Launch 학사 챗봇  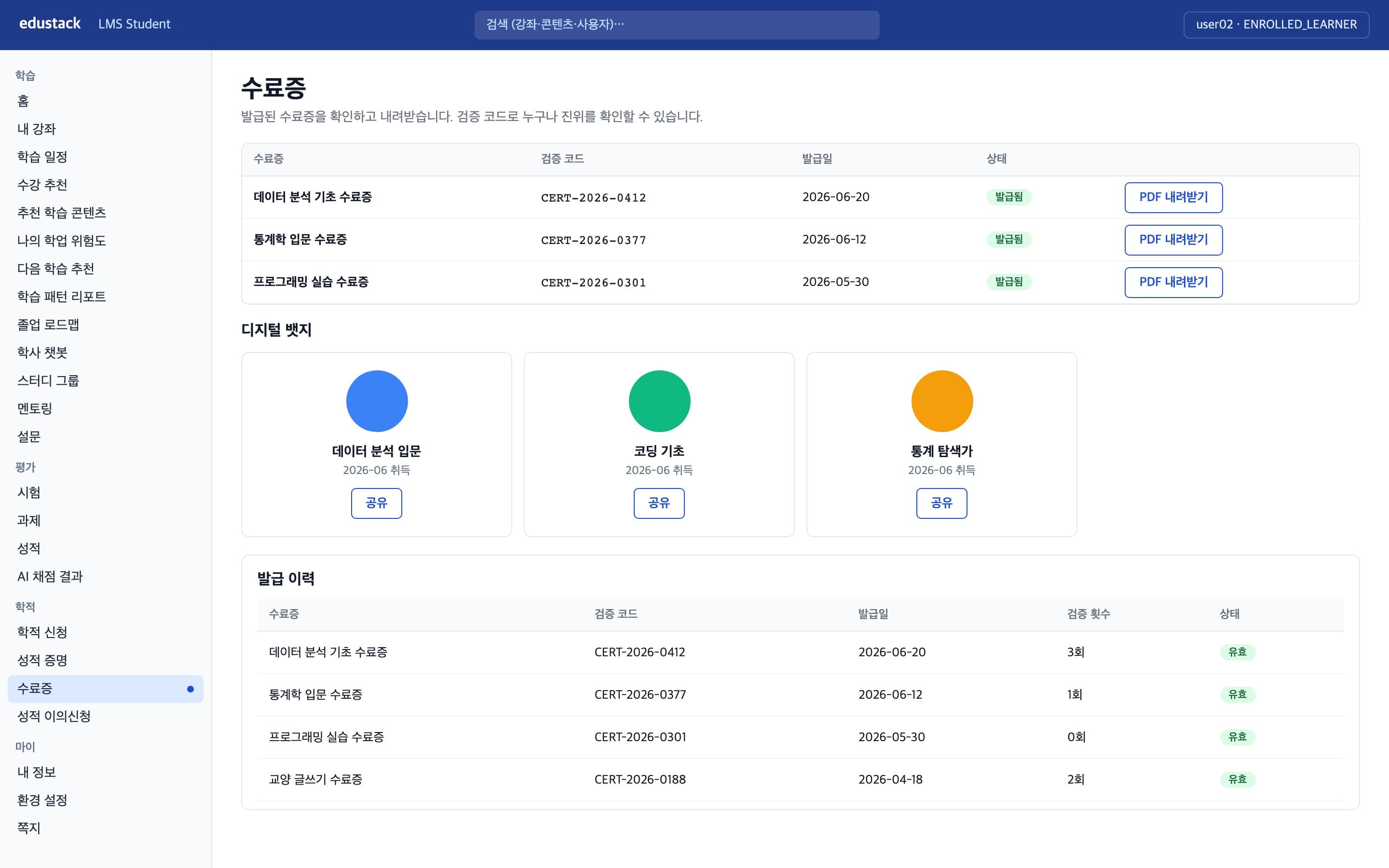[x=106, y=353]
